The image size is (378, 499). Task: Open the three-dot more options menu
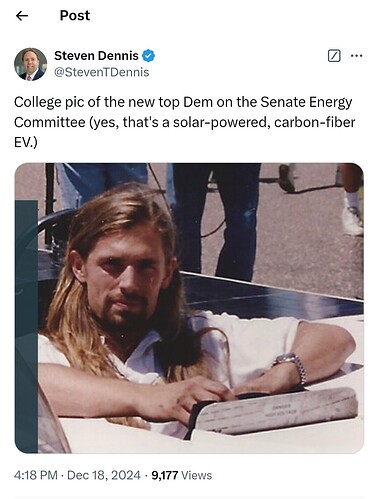[357, 56]
